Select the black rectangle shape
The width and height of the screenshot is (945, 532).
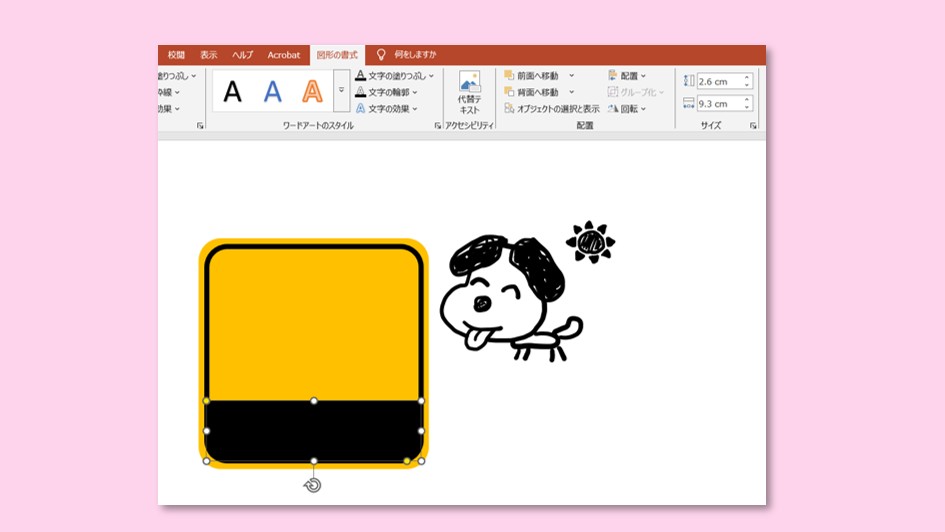pos(314,431)
